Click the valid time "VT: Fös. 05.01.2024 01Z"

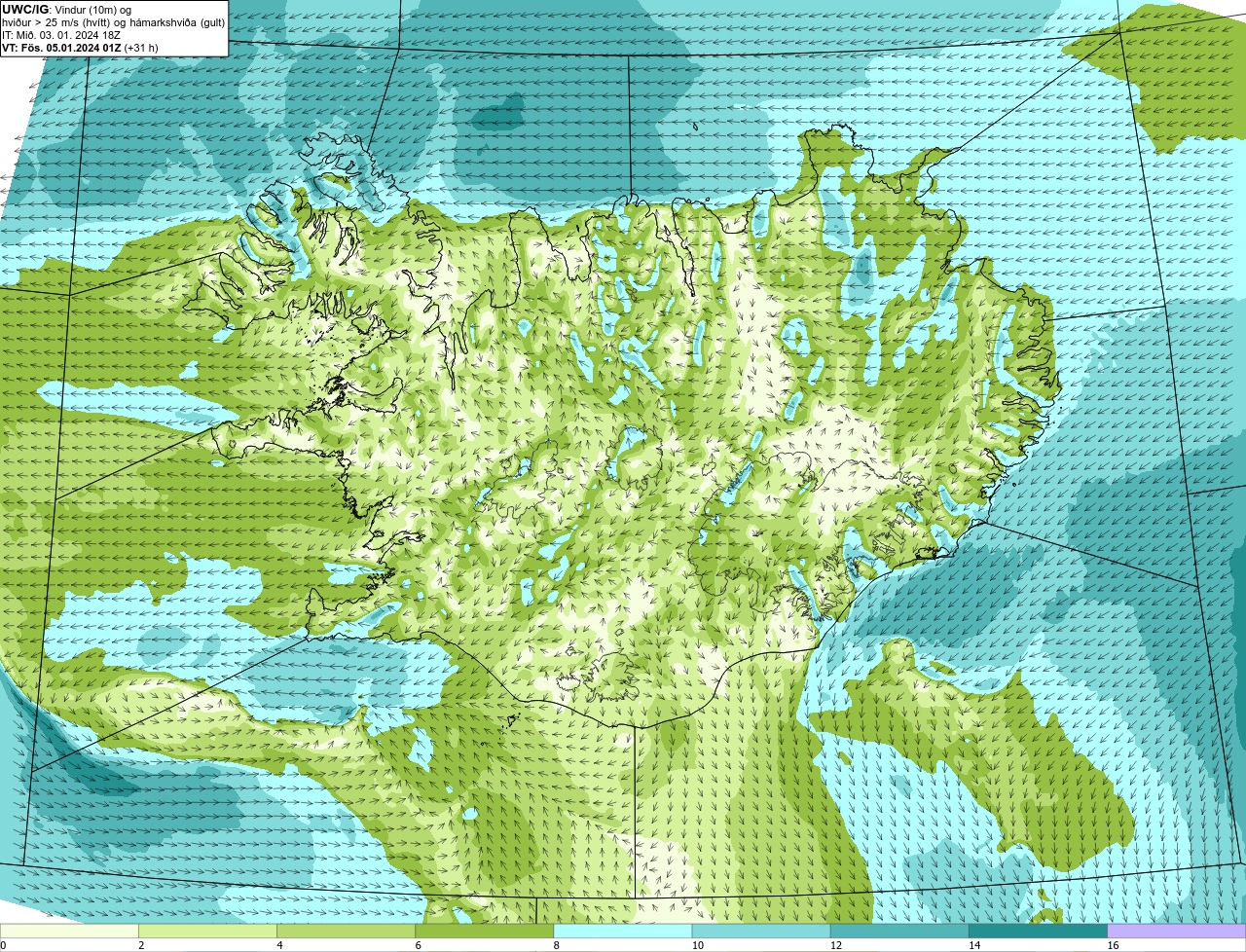coord(61,48)
